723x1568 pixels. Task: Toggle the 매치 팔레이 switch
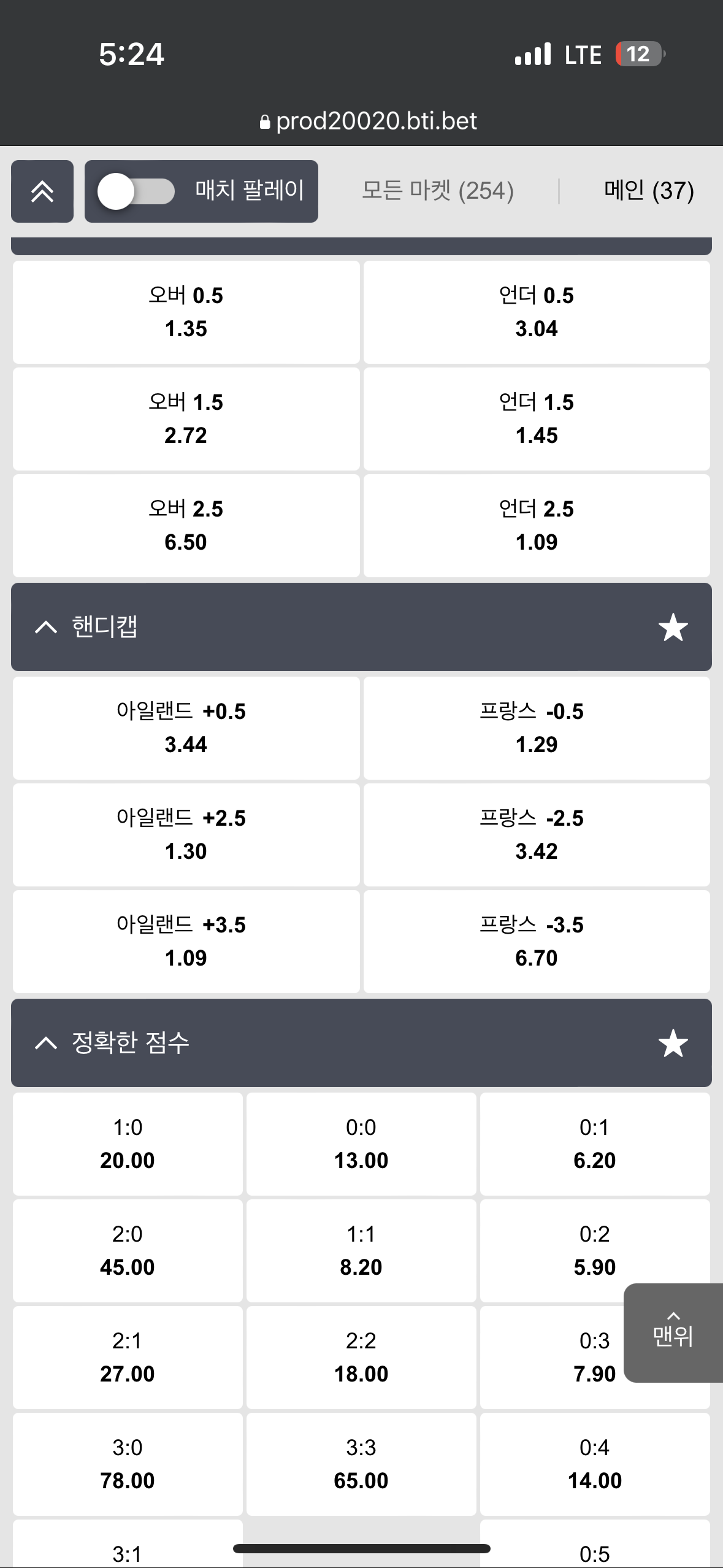point(136,191)
